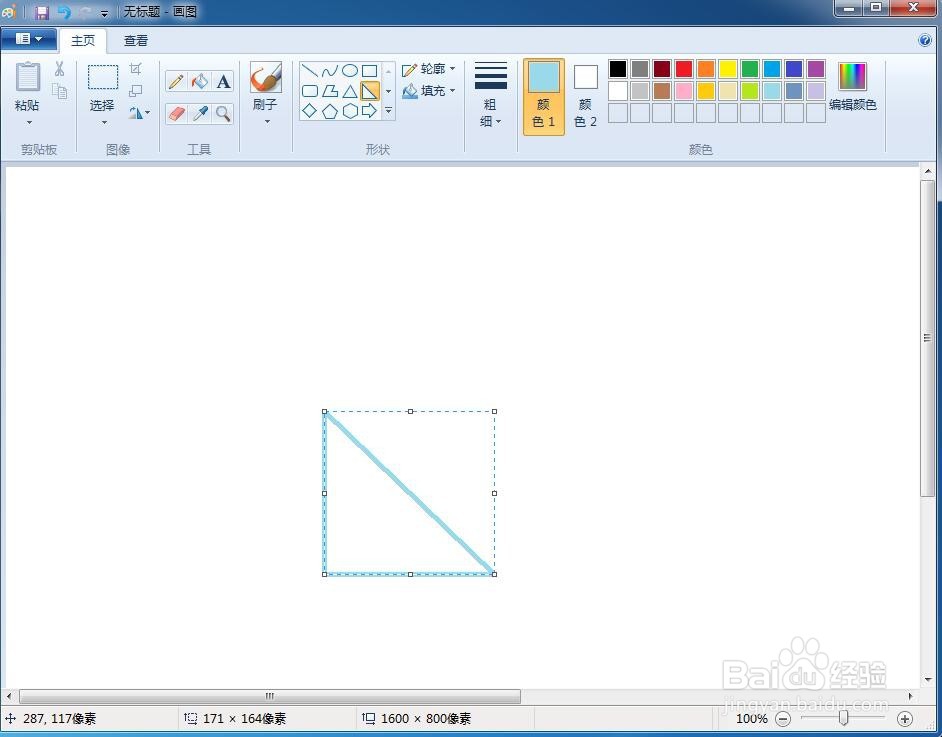Select the Fill with color bucket tool
The image size is (942, 737).
(x=199, y=82)
